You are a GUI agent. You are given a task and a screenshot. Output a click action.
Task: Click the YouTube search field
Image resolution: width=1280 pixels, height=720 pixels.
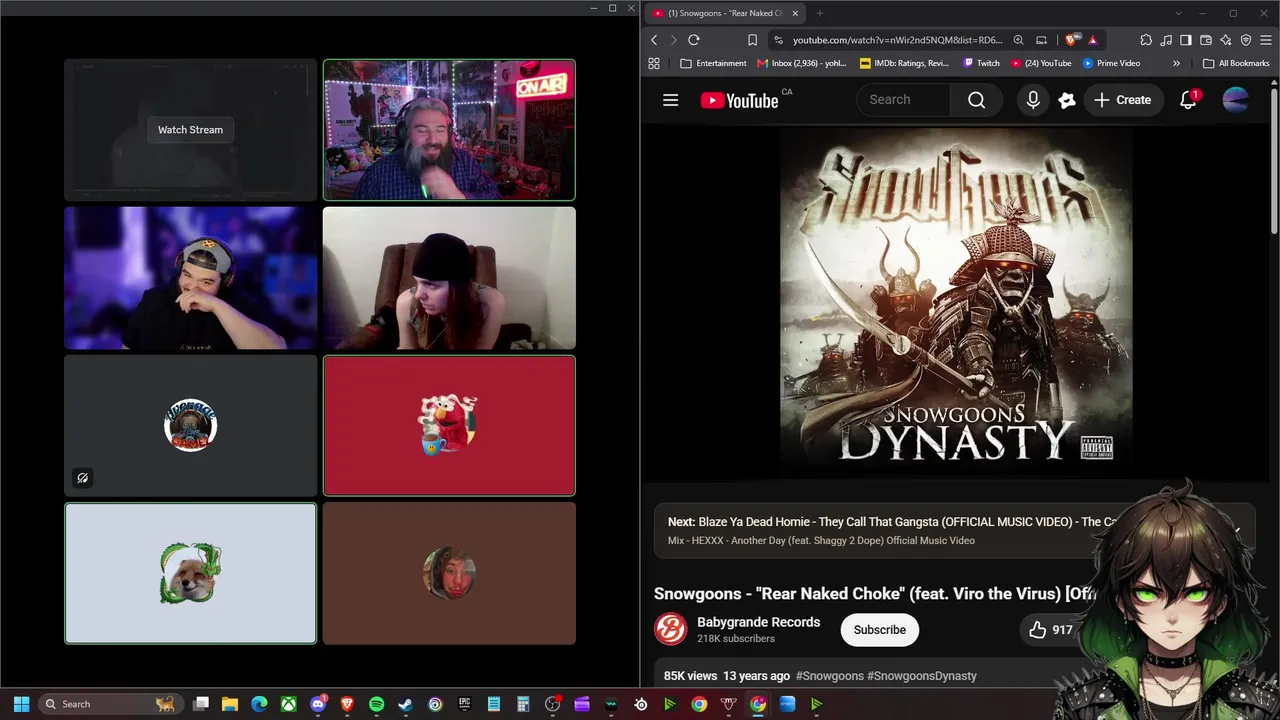point(903,100)
